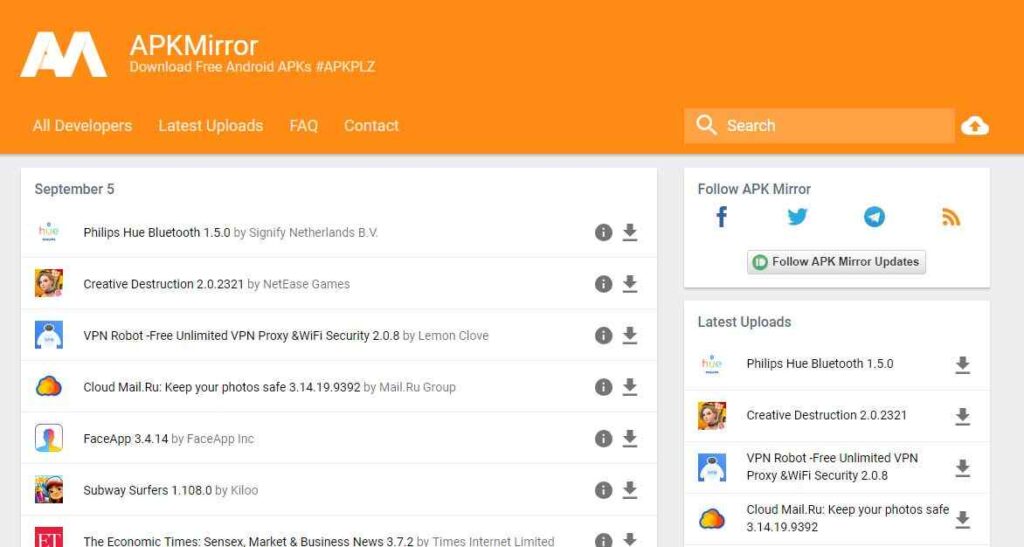Download Philips Hue Bluetooth from September 5 list
This screenshot has width=1024, height=547.
630,232
